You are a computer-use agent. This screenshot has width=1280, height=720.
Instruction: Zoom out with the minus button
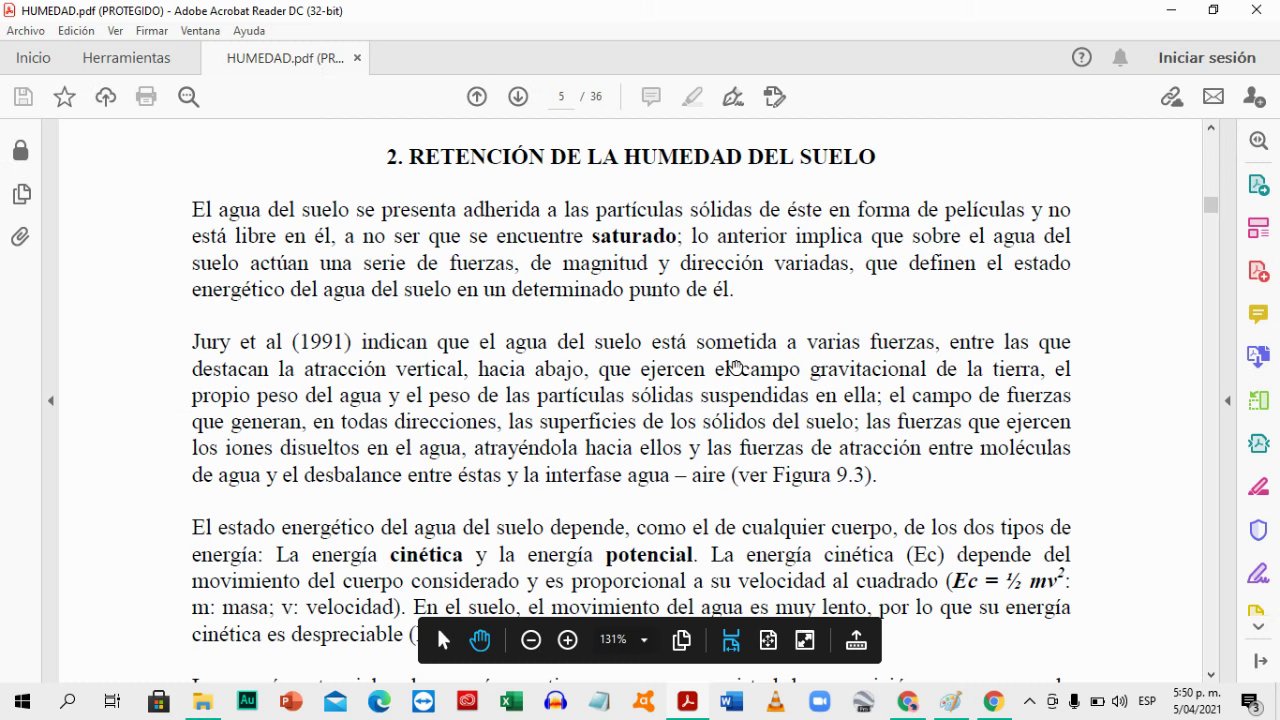tap(531, 640)
